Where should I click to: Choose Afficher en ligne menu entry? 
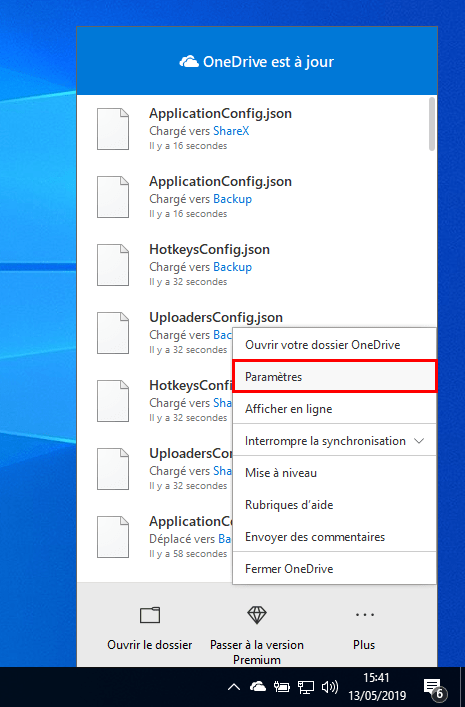[334, 409]
